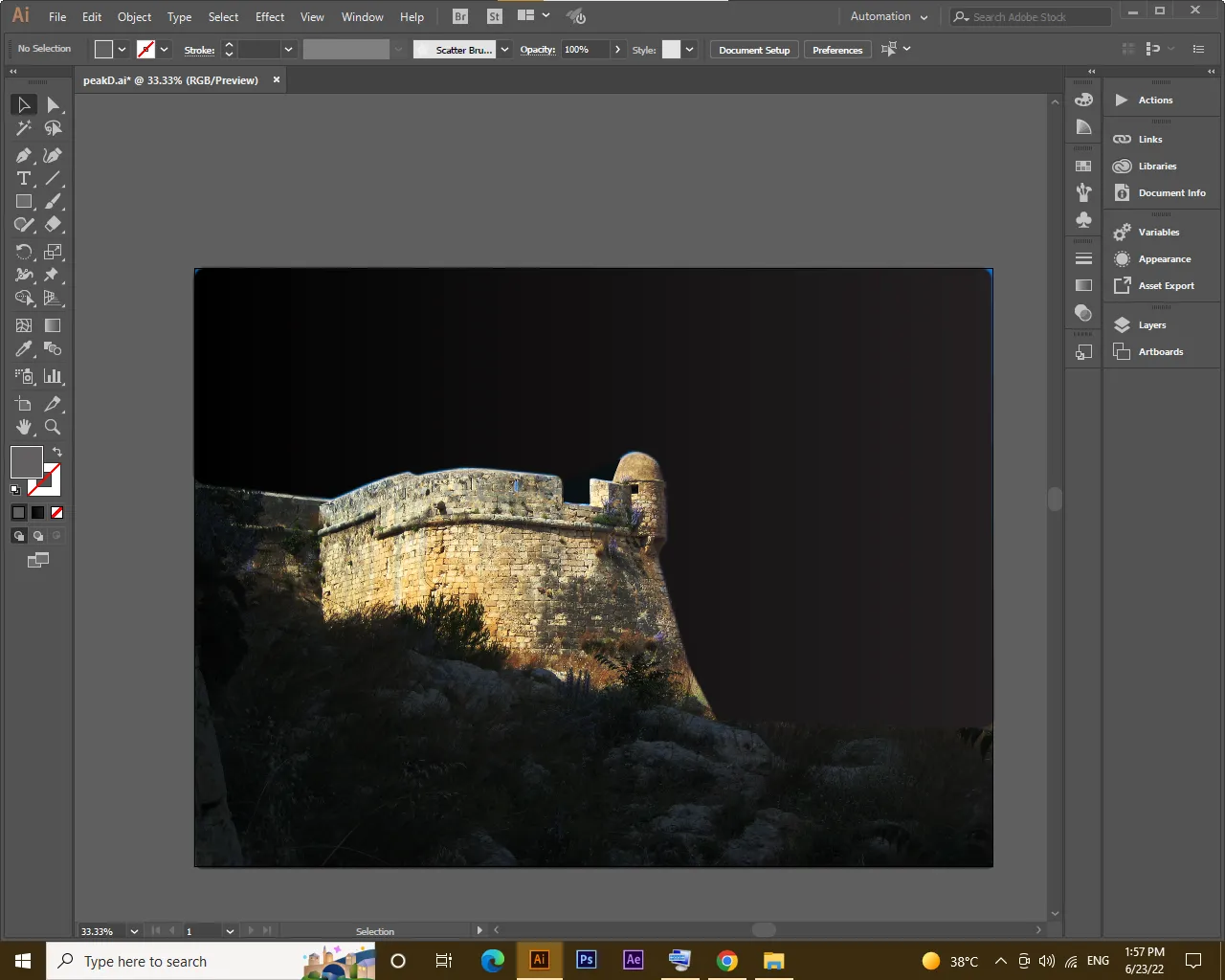Select the Pen tool

coord(24,155)
